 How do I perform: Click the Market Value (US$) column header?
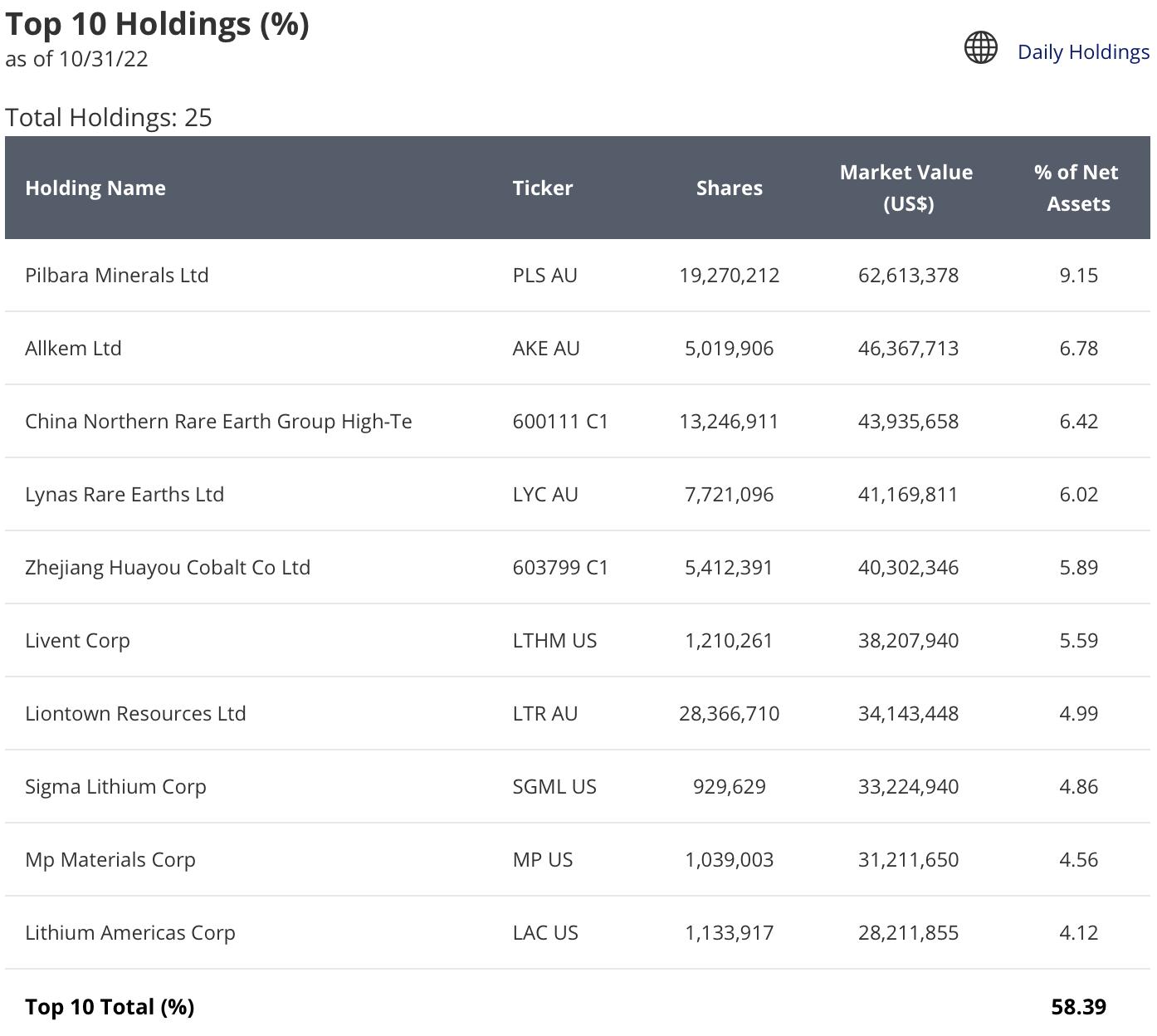coord(907,188)
